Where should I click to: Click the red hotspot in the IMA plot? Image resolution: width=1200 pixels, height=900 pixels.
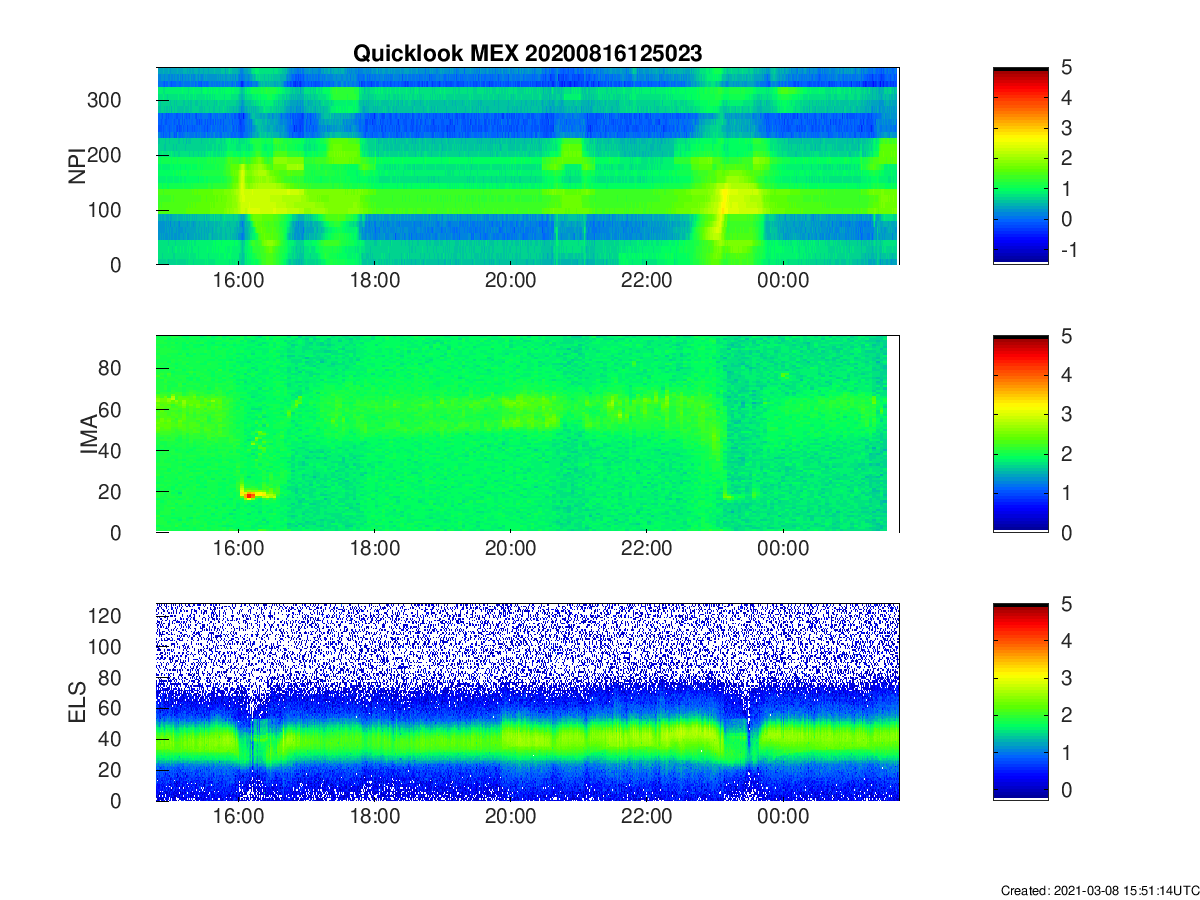coord(249,494)
